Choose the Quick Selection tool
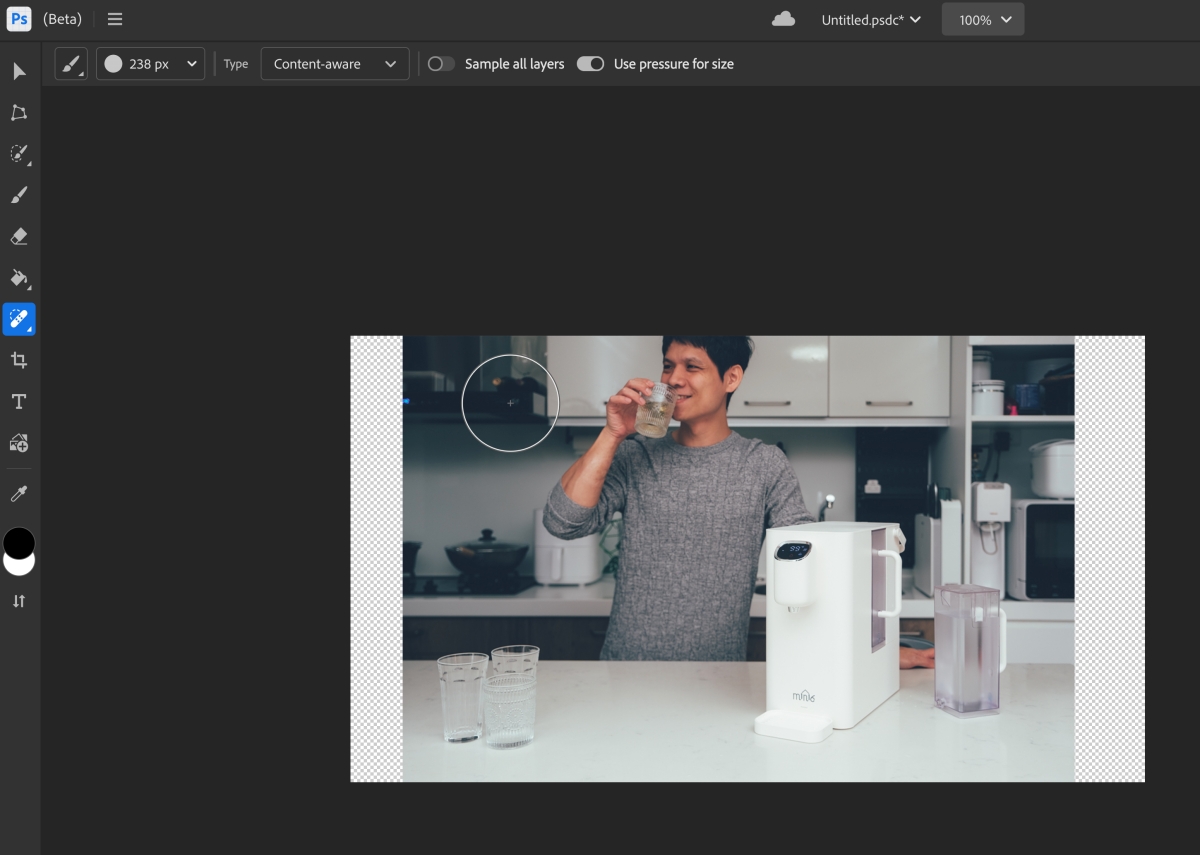This screenshot has width=1200, height=855. [19, 154]
